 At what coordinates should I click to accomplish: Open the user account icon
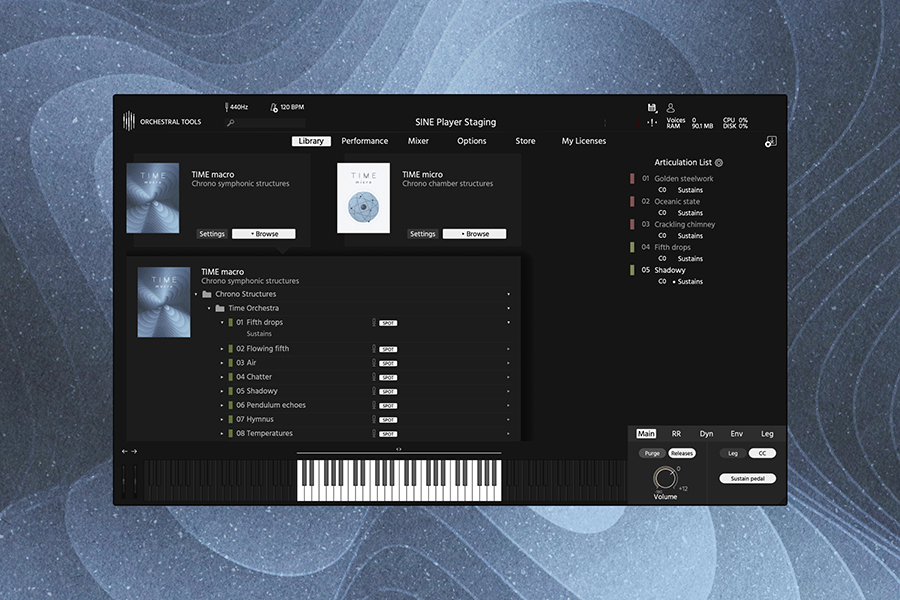point(670,107)
